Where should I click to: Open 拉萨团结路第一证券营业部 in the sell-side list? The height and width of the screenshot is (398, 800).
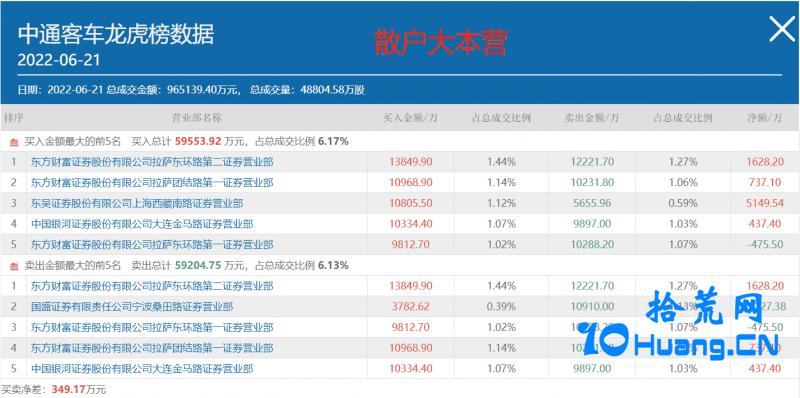coord(152,348)
